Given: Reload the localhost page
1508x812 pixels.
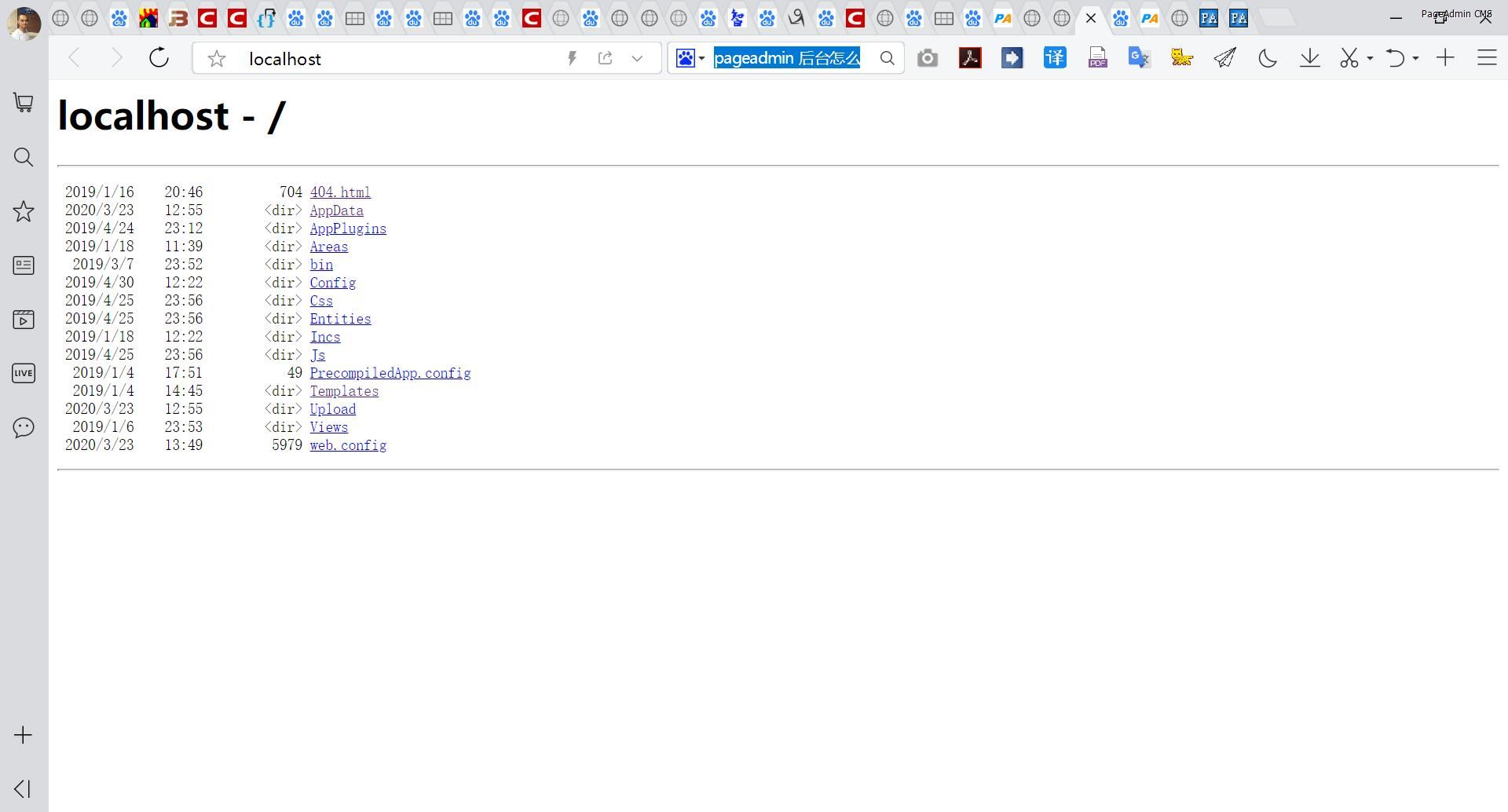Looking at the screenshot, I should pos(159,58).
